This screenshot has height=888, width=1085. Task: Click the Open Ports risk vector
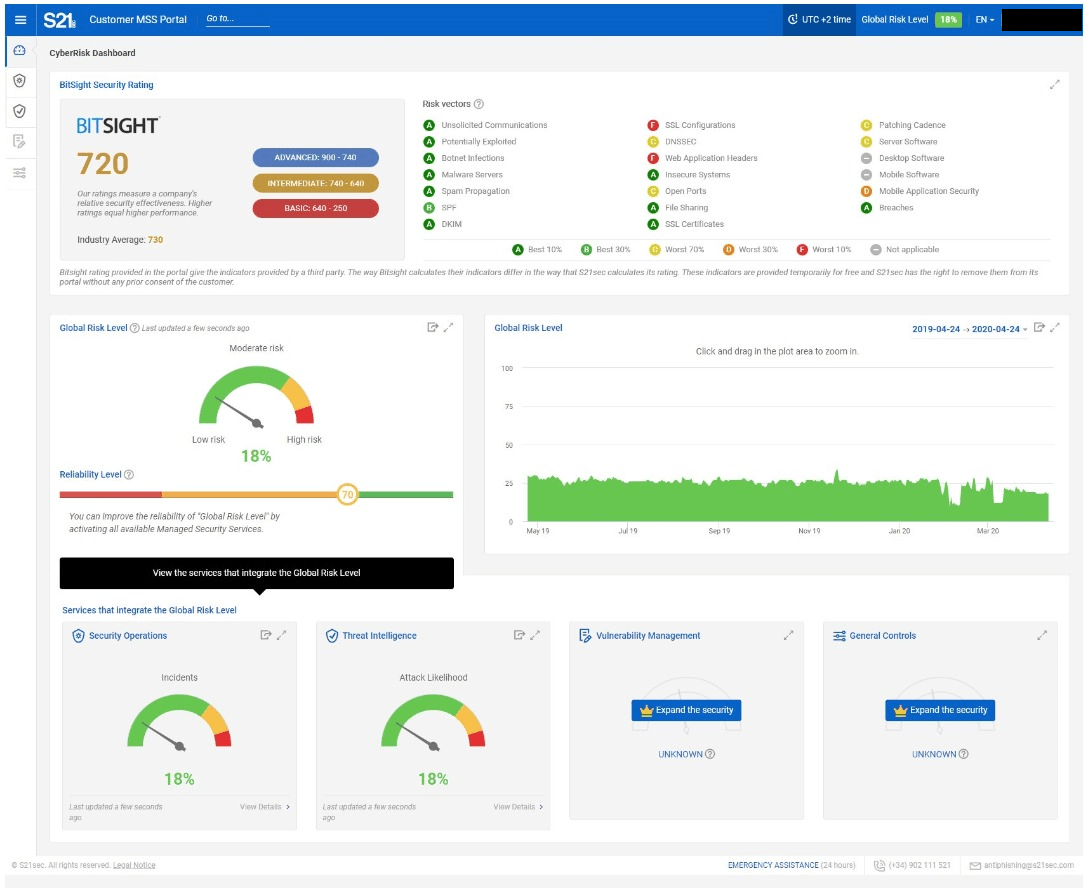pyautogui.click(x=686, y=191)
